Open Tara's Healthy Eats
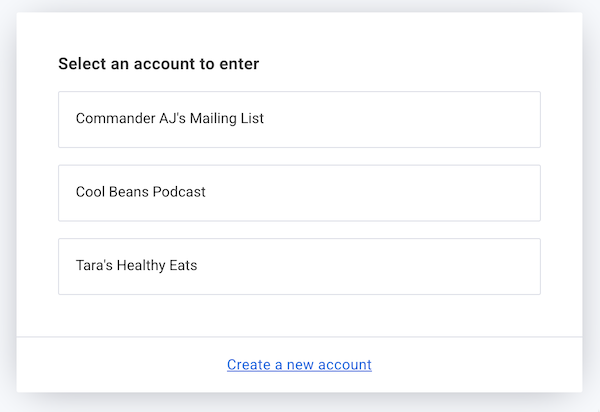 click(299, 266)
